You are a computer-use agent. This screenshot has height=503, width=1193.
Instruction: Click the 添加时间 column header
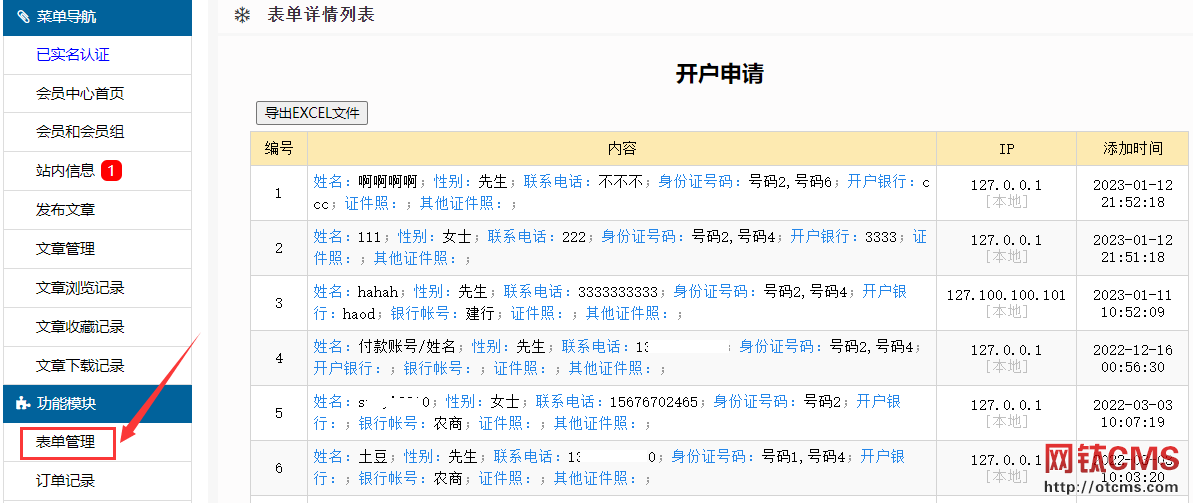click(x=1133, y=149)
